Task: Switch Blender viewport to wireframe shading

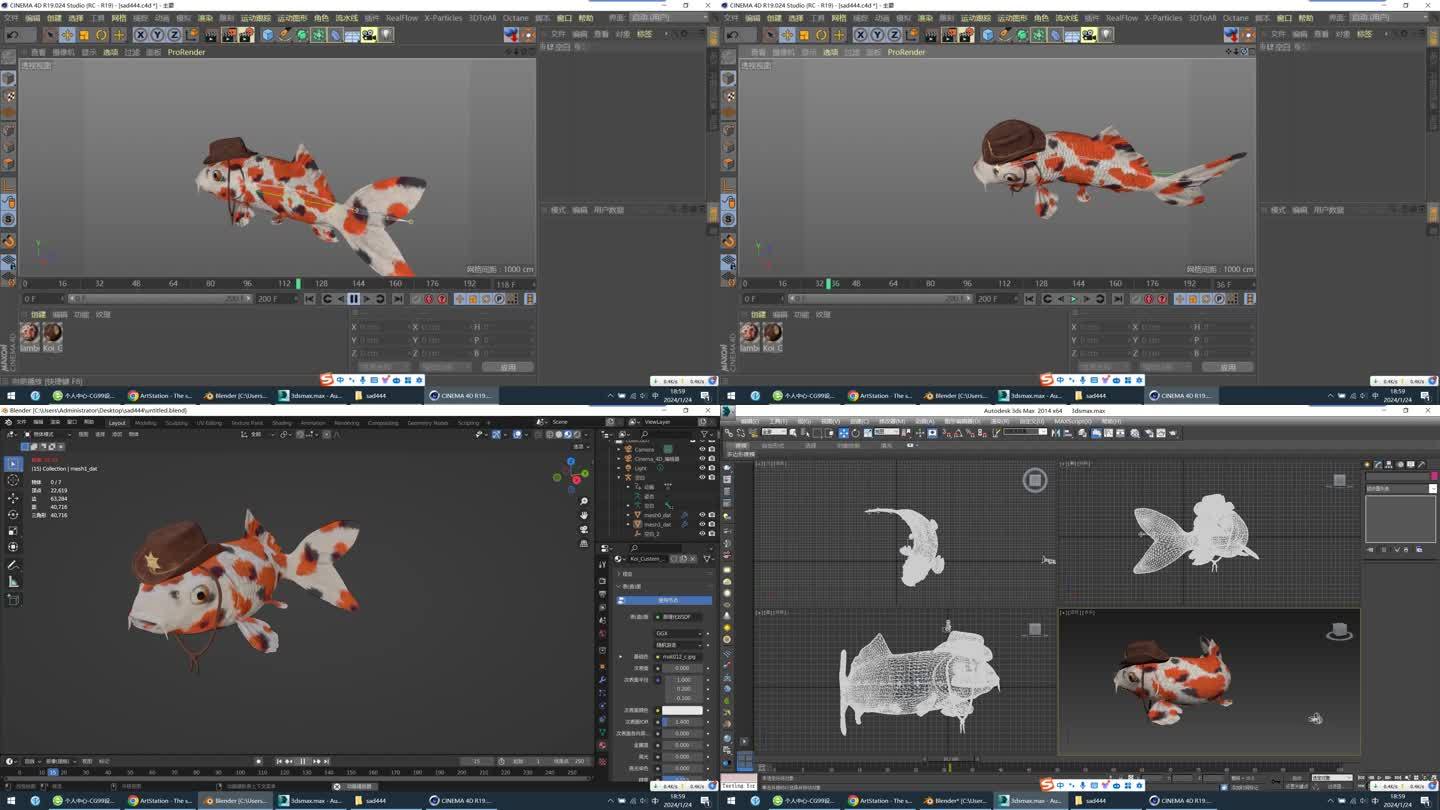Action: click(x=549, y=434)
